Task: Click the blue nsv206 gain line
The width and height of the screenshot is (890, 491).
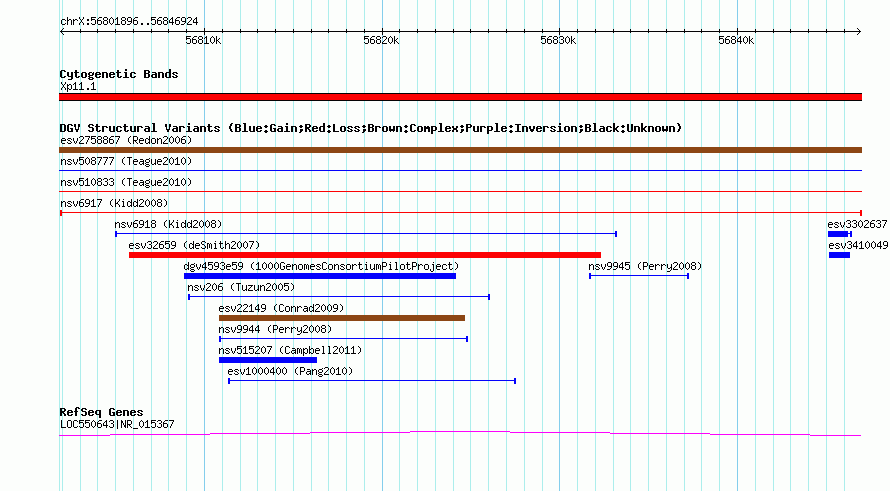Action: click(x=339, y=297)
